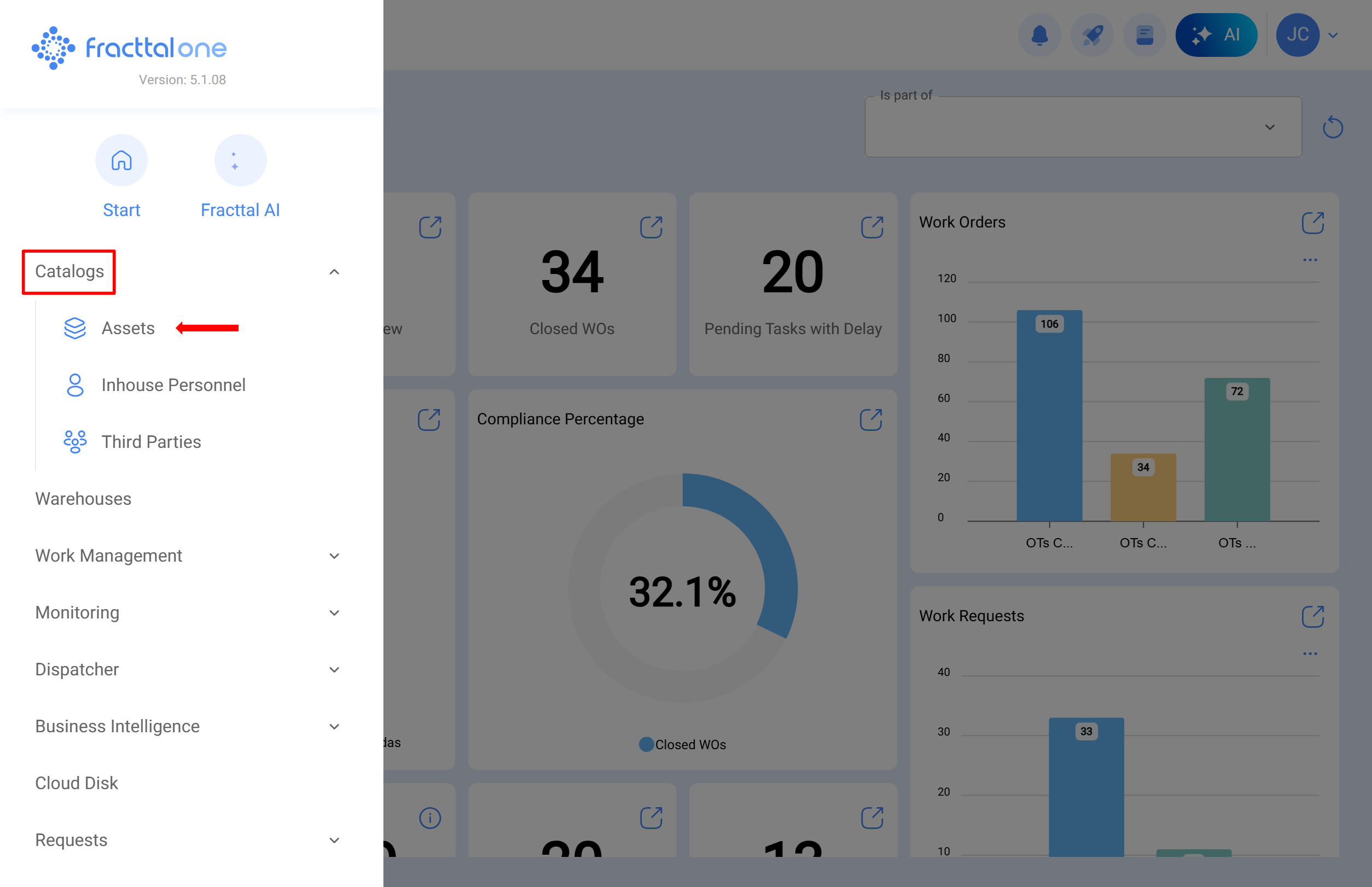Open notifications via the bell icon
The width and height of the screenshot is (1372, 887).
click(1039, 34)
